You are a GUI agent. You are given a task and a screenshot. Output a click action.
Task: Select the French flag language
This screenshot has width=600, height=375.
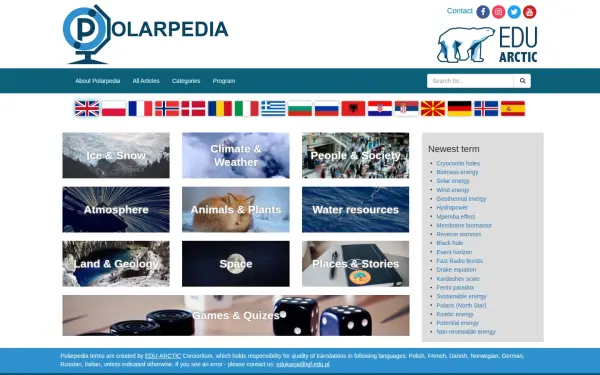click(140, 108)
